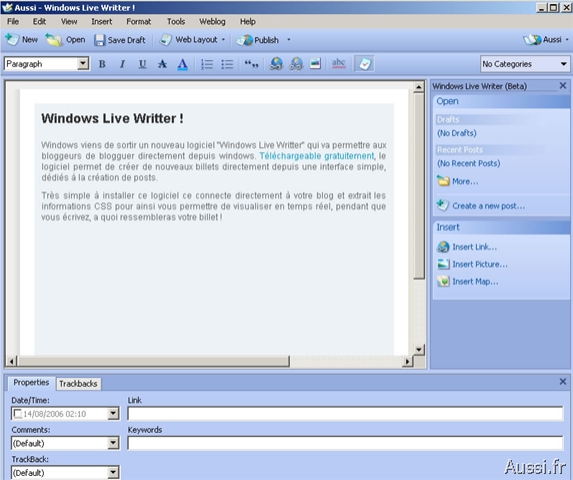Image resolution: width=573 pixels, height=480 pixels.
Task: Click the insert picture toolbar icon
Action: click(315, 64)
